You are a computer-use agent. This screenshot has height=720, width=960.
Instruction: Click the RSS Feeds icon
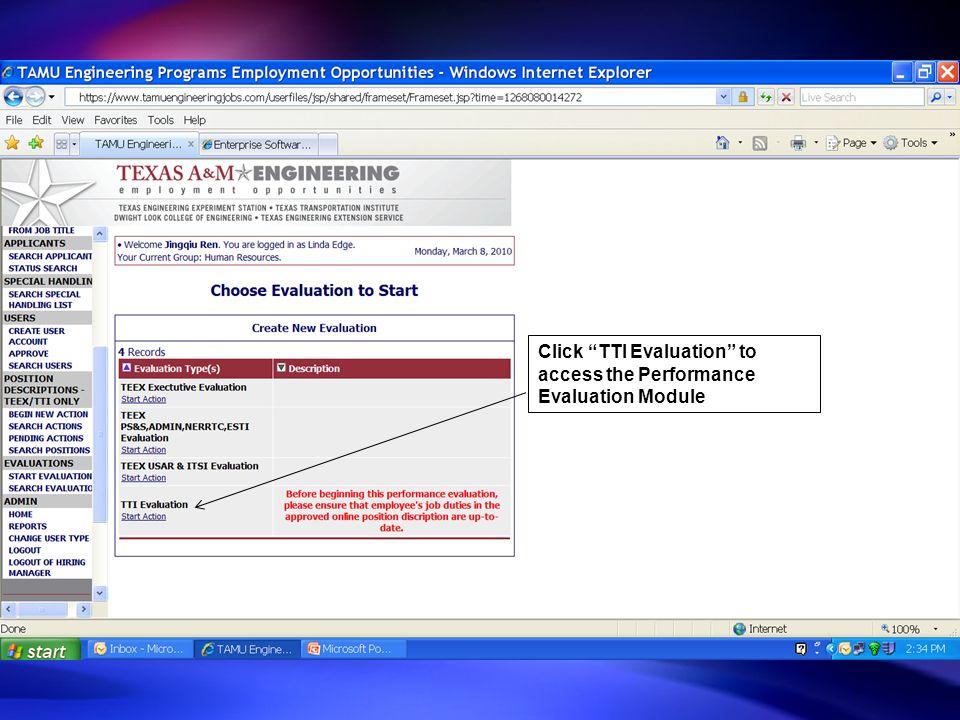pos(760,143)
